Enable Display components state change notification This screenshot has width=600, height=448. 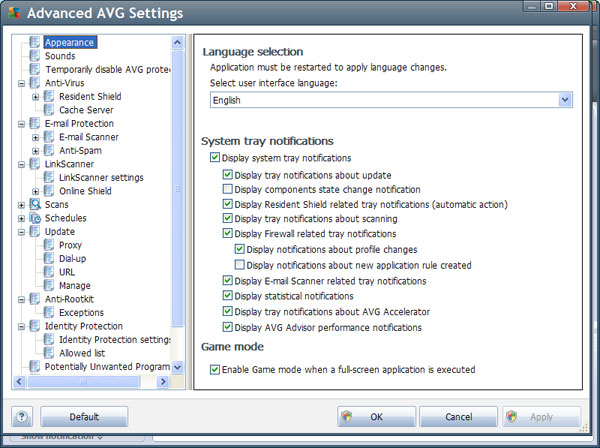point(227,189)
